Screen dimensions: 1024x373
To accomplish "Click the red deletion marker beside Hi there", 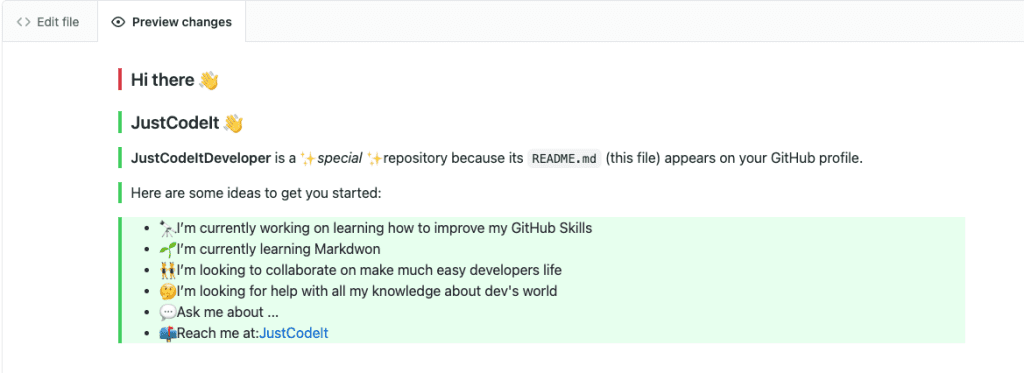I will pyautogui.click(x=120, y=80).
